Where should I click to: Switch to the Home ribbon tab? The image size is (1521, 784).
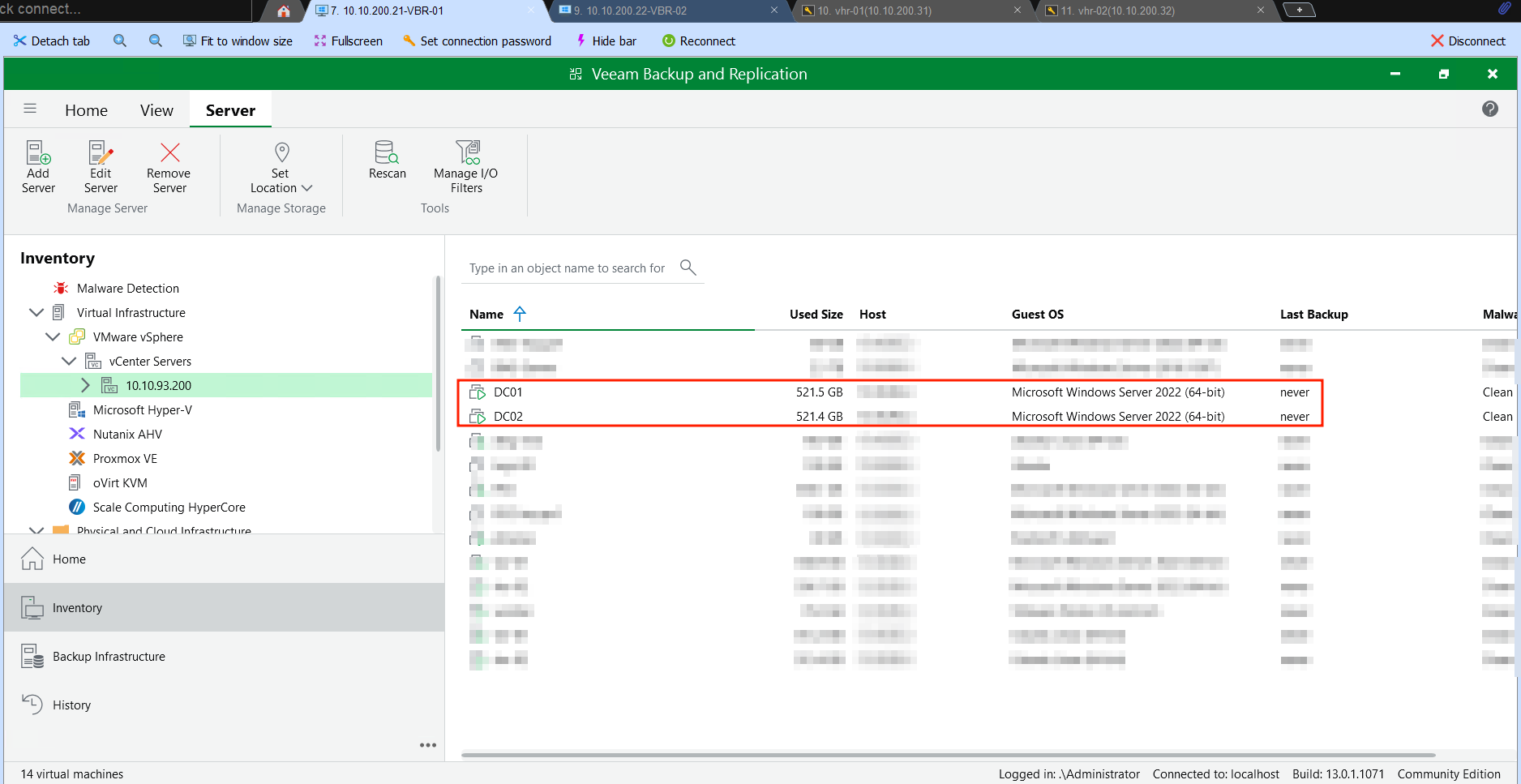(86, 110)
